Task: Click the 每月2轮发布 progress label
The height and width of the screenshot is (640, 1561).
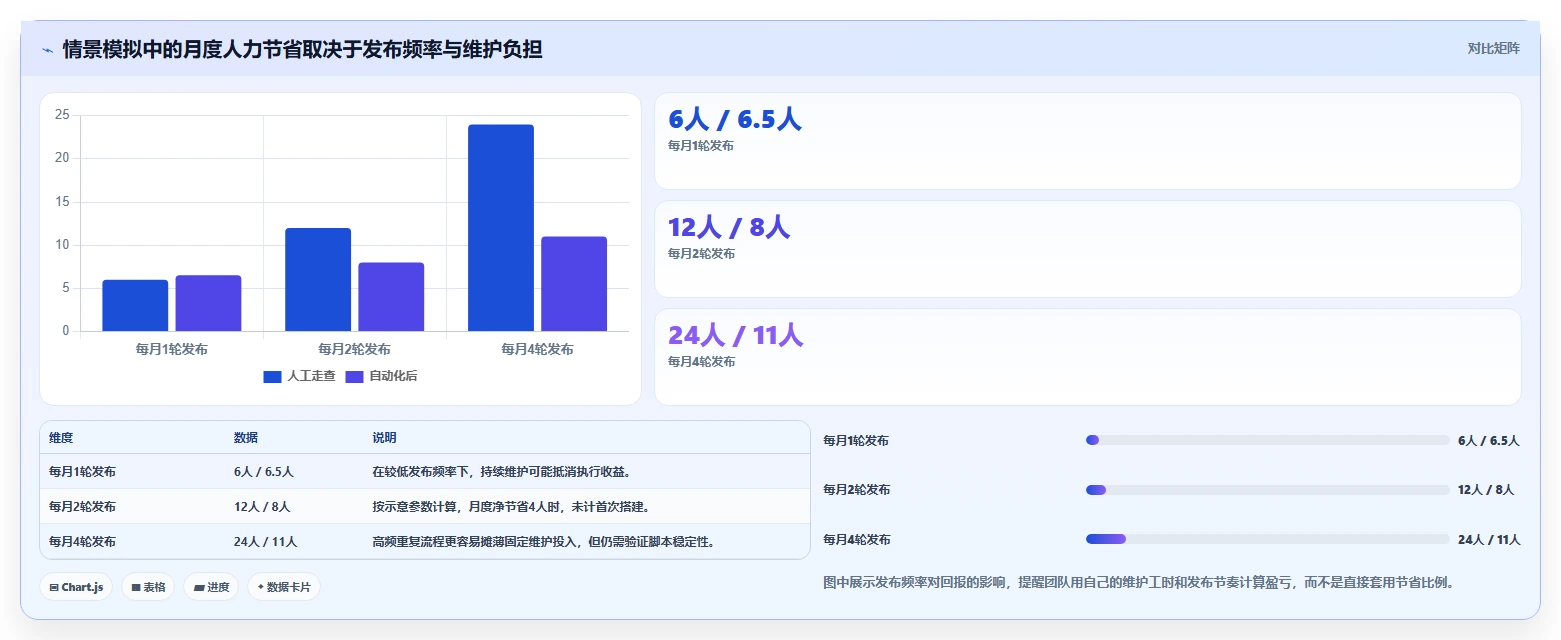Action: [x=856, y=490]
